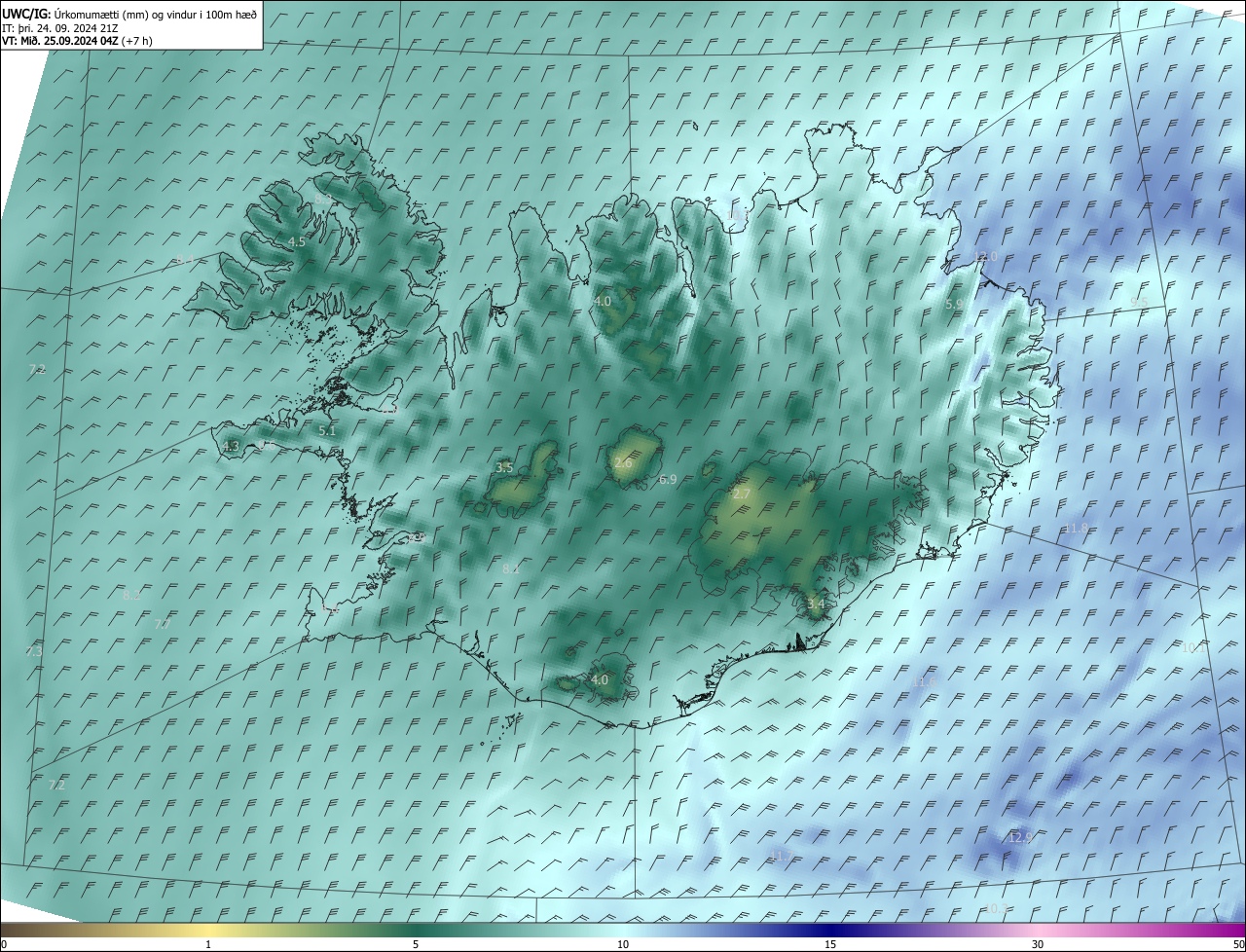Click the 7.3 value at the left map edge

(35, 651)
